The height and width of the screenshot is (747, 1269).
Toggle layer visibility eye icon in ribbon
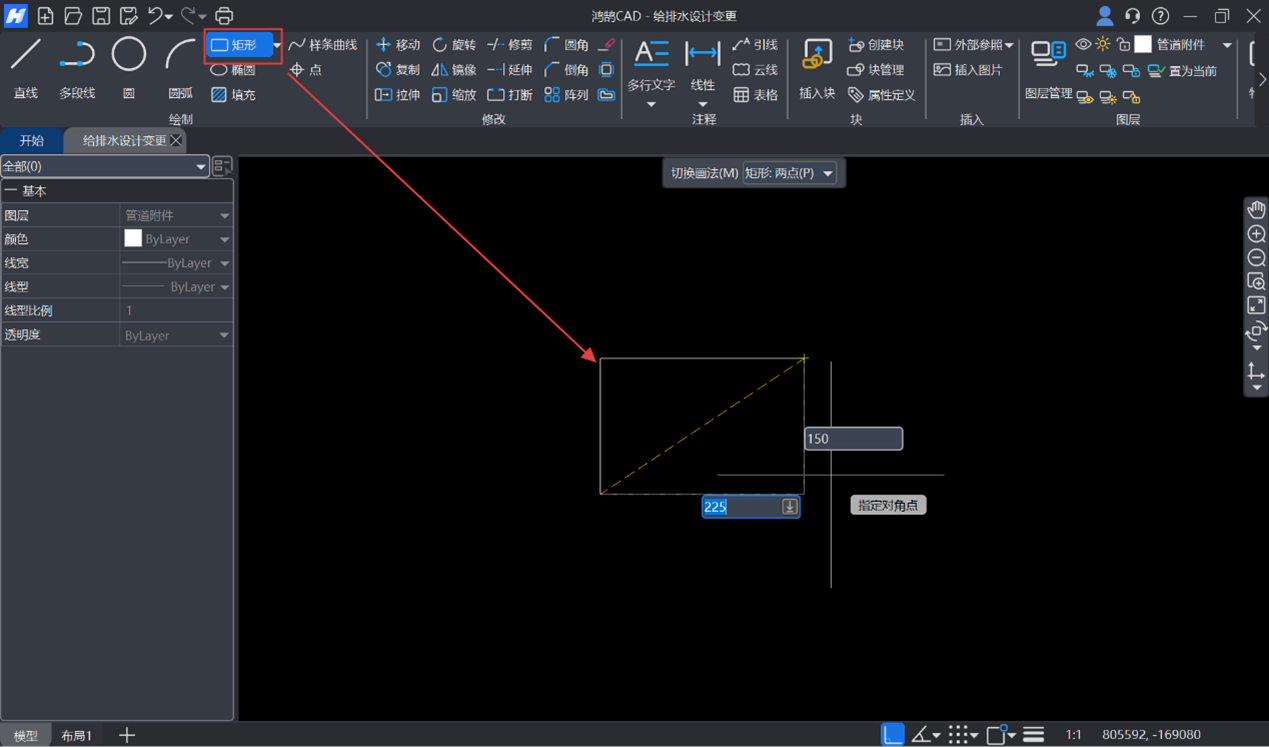coord(1083,45)
